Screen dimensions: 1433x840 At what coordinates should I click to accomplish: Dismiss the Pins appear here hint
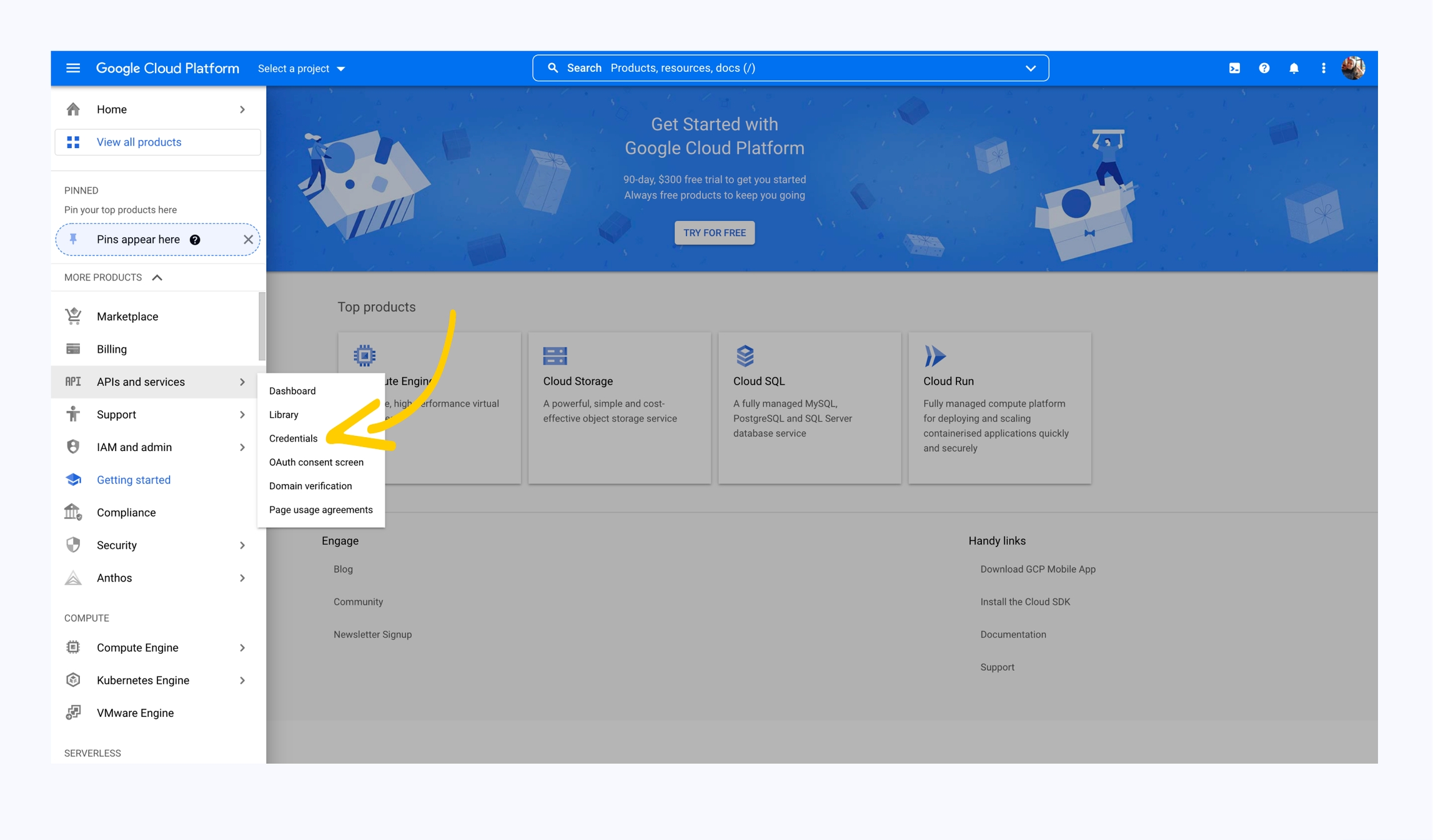click(248, 240)
